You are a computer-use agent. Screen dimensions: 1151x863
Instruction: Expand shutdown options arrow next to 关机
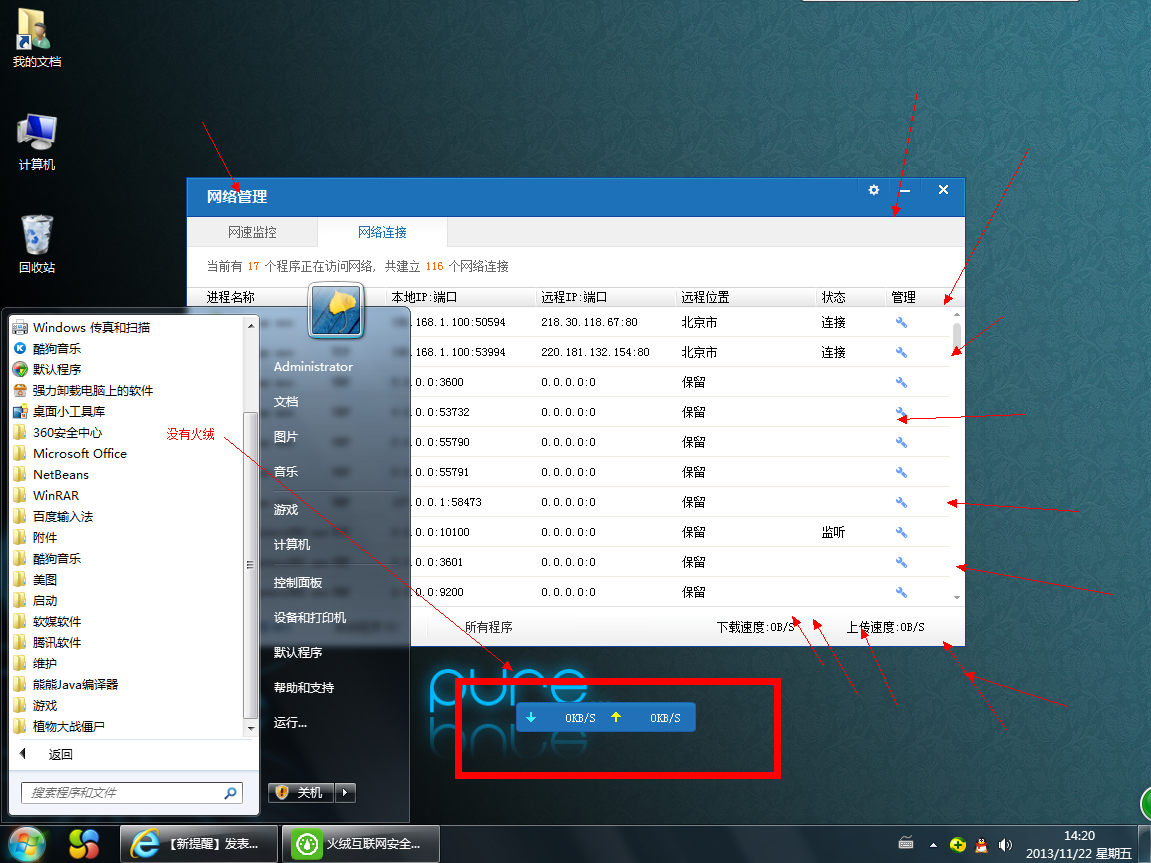point(345,792)
